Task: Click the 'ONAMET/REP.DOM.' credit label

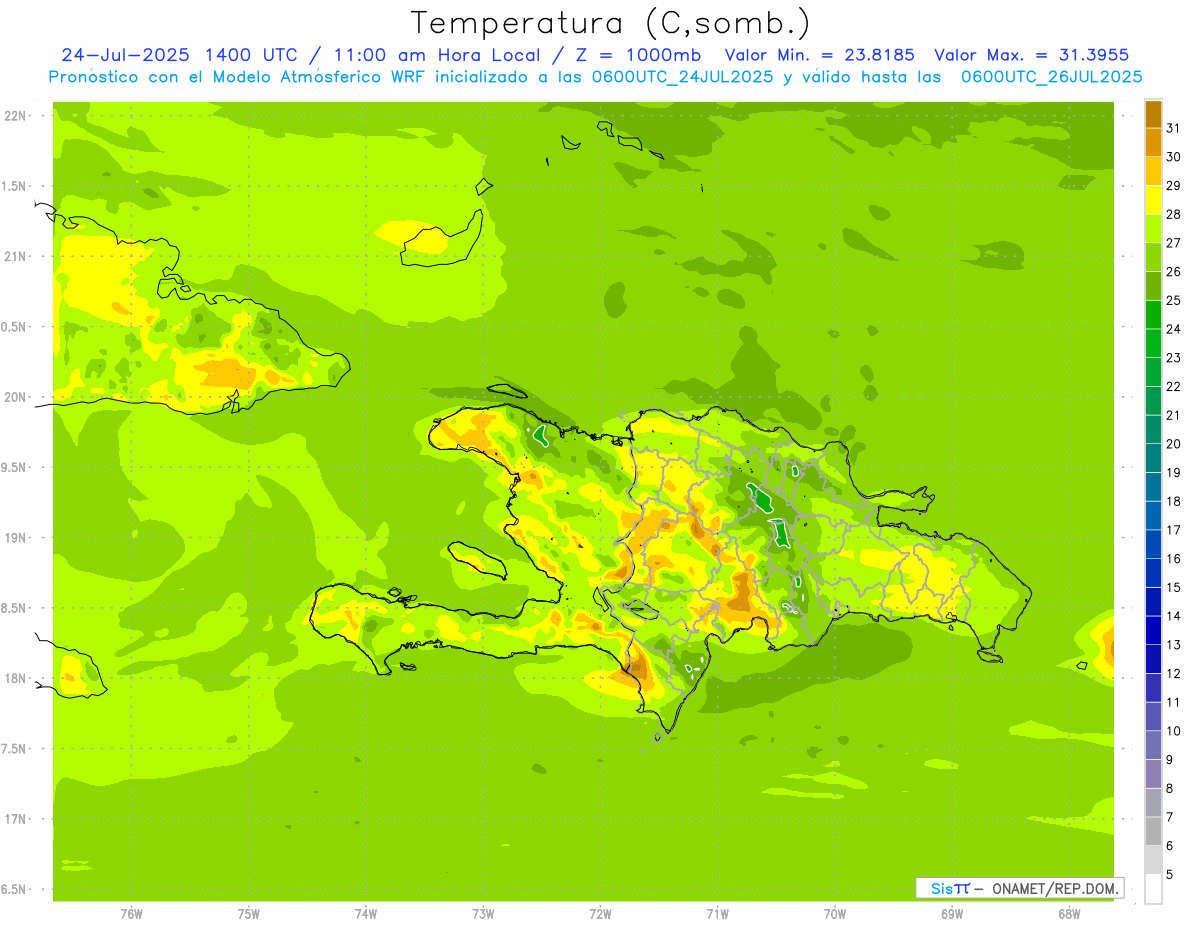Action: [1055, 888]
